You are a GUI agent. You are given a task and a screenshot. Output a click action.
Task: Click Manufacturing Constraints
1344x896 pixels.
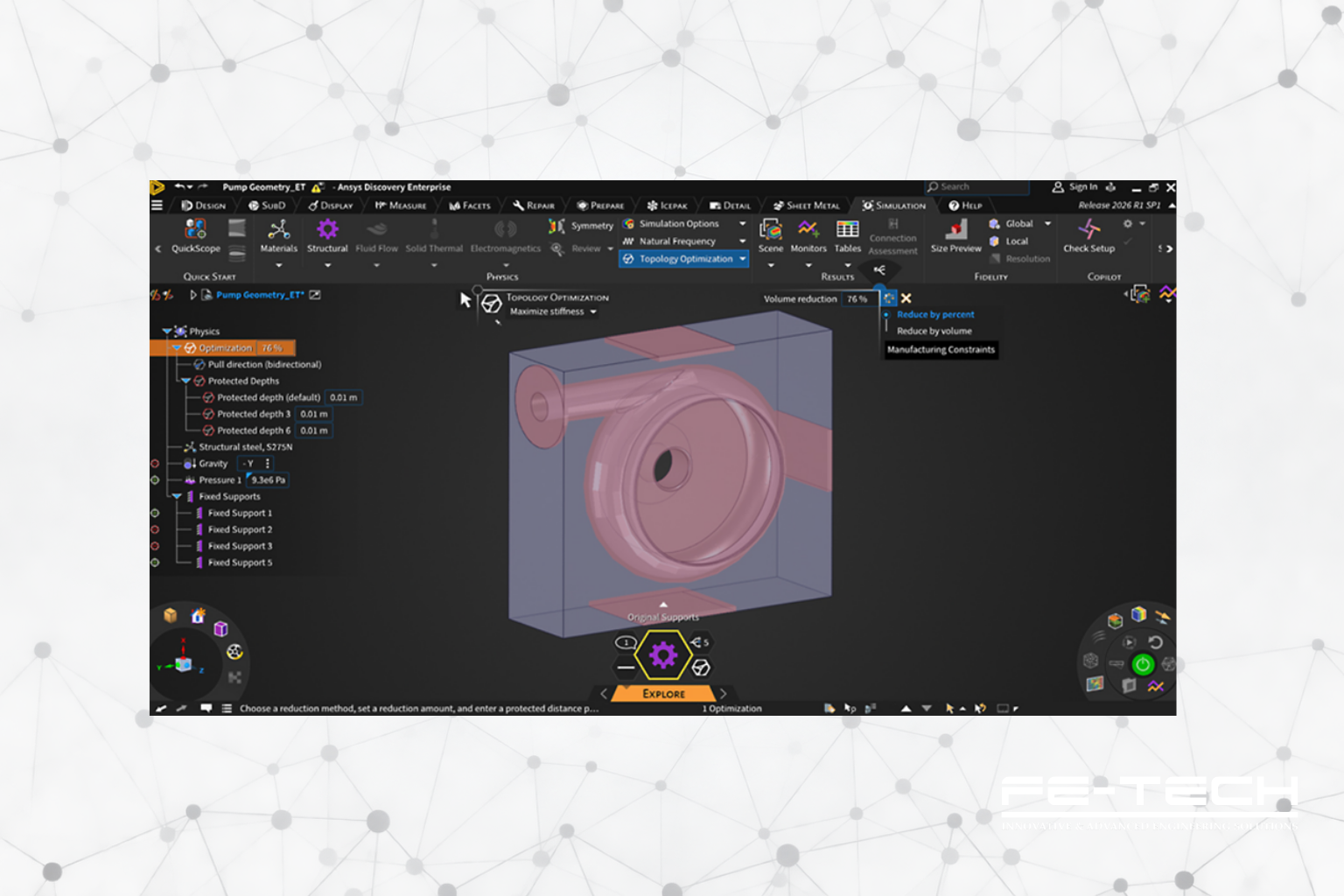point(941,350)
